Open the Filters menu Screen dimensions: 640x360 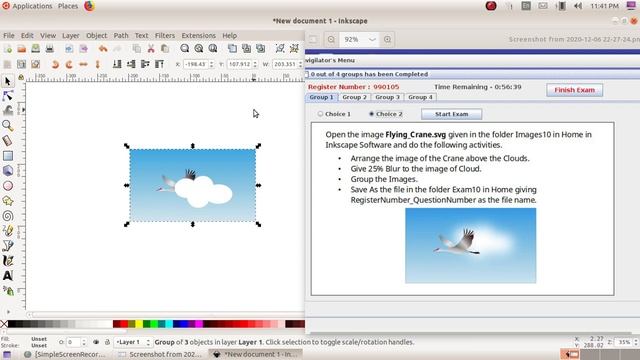165,36
